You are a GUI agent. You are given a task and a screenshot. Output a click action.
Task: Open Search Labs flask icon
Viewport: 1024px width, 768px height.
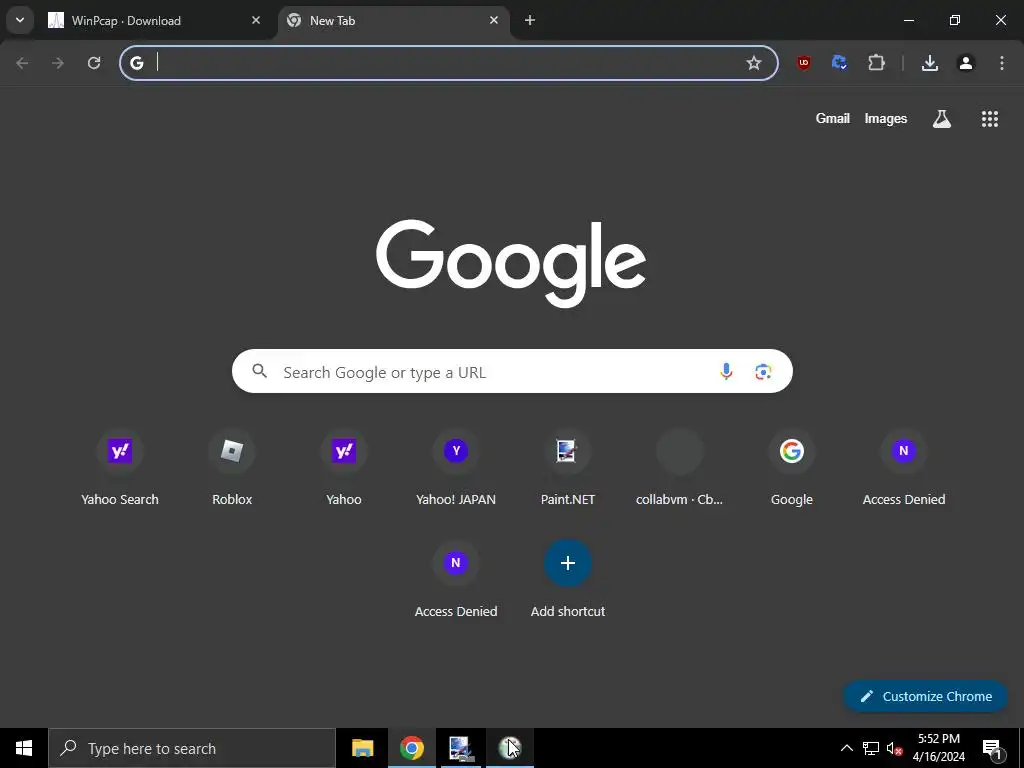tap(941, 118)
